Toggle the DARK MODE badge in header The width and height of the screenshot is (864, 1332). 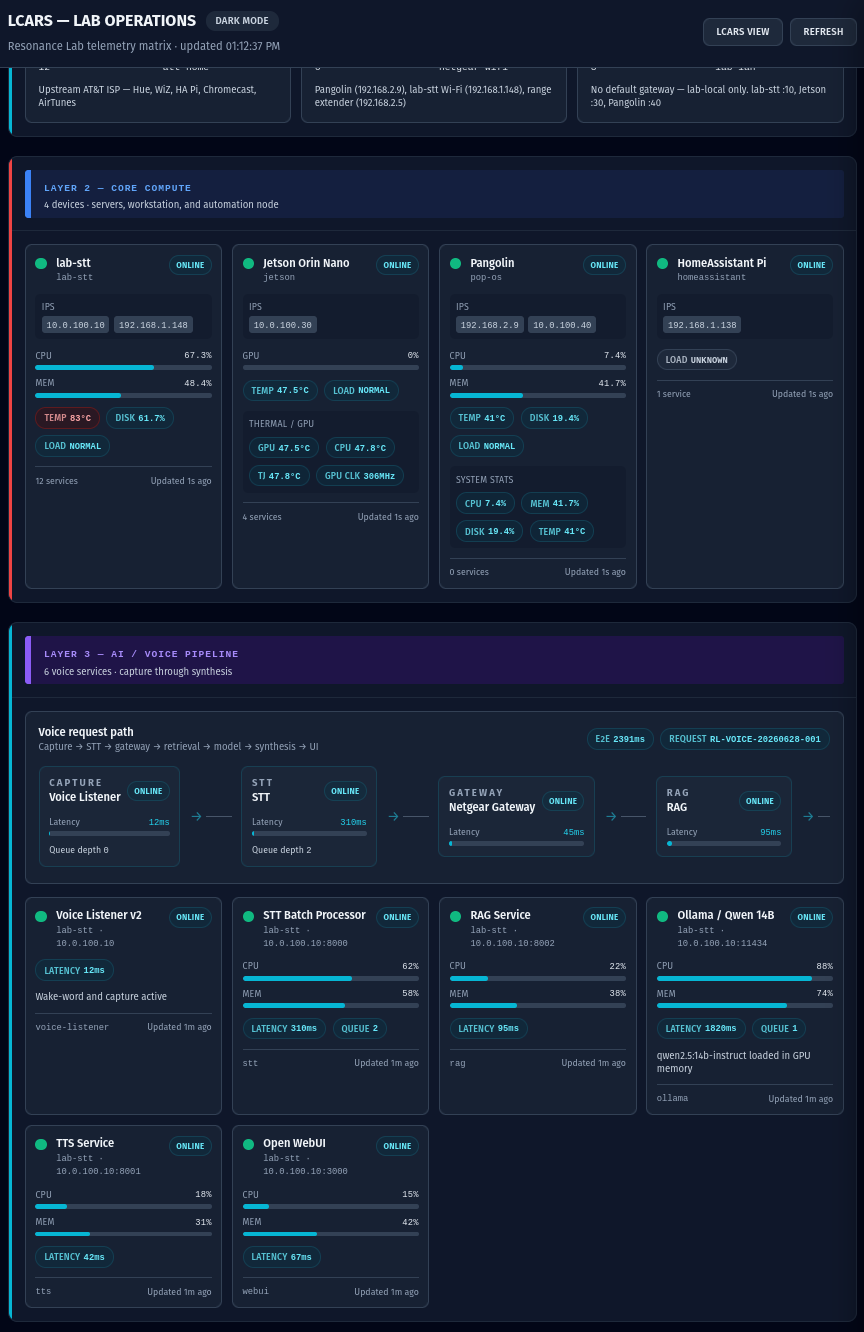242,21
